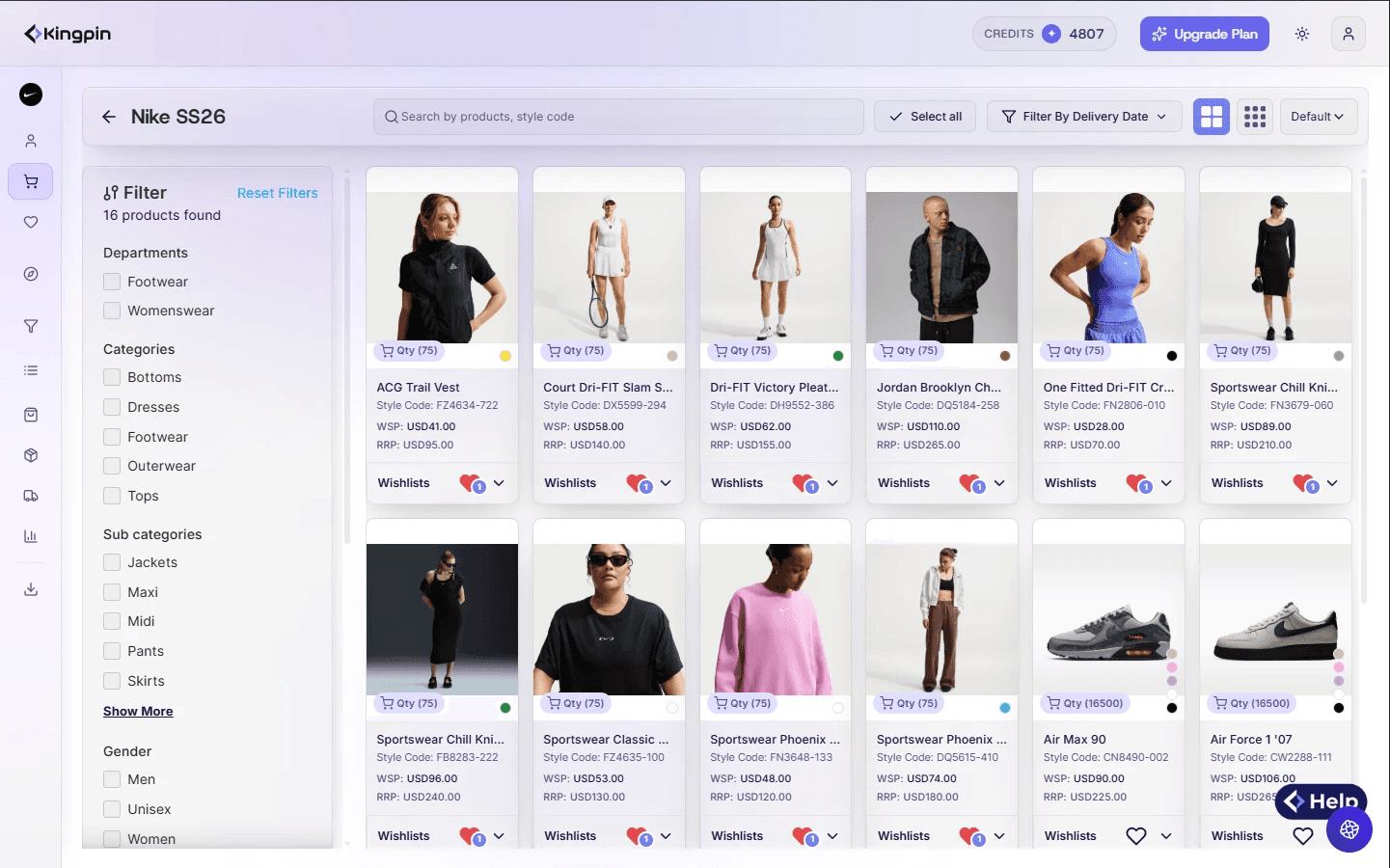Click Show More under Sub categories
Image resolution: width=1390 pixels, height=868 pixels.
point(138,712)
